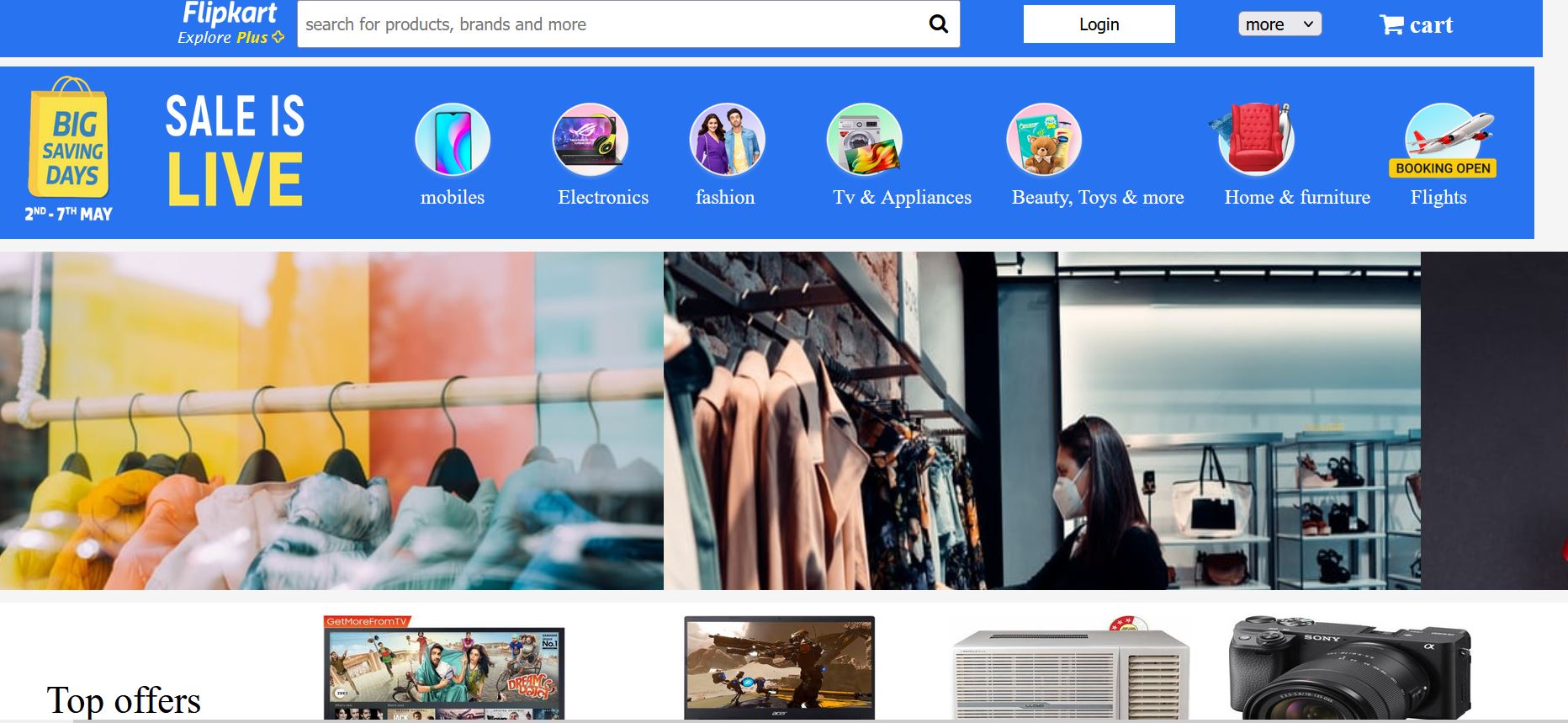Click the BOOKING OPEN badge
The width and height of the screenshot is (1568, 723).
pyautogui.click(x=1443, y=168)
